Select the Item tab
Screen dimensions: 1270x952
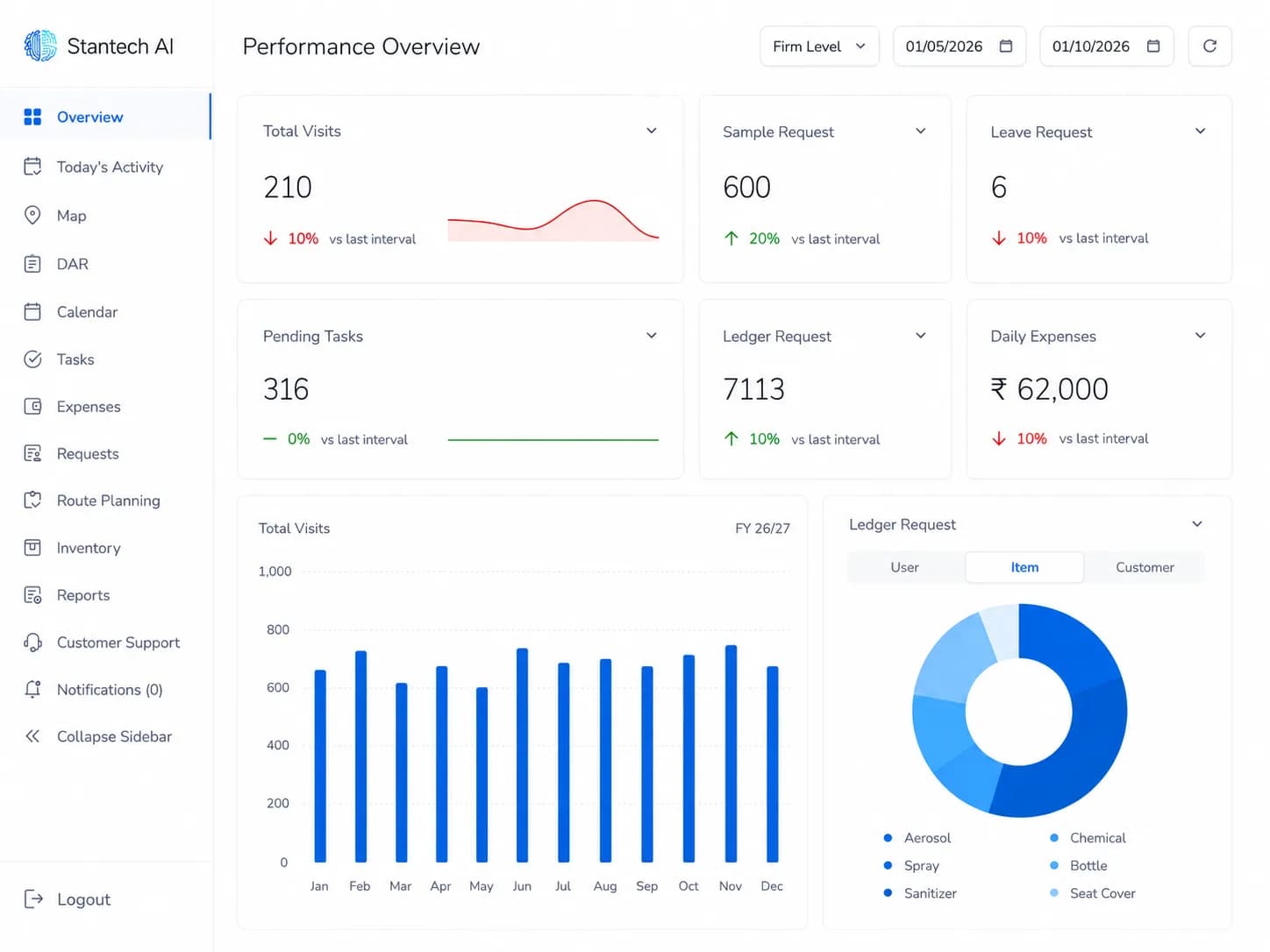click(1024, 567)
